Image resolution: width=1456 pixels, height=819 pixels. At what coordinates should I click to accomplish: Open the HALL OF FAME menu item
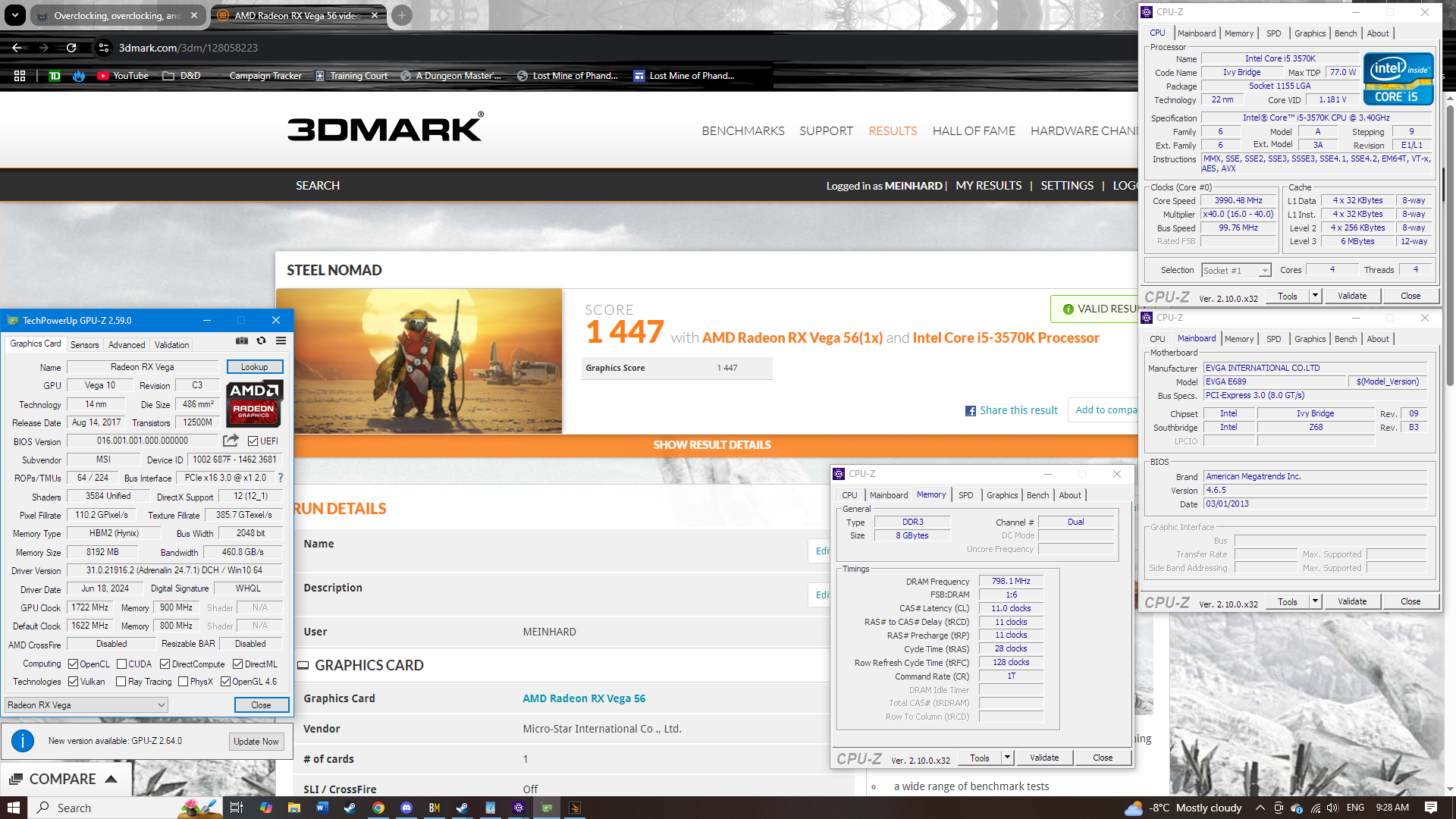pos(974,131)
